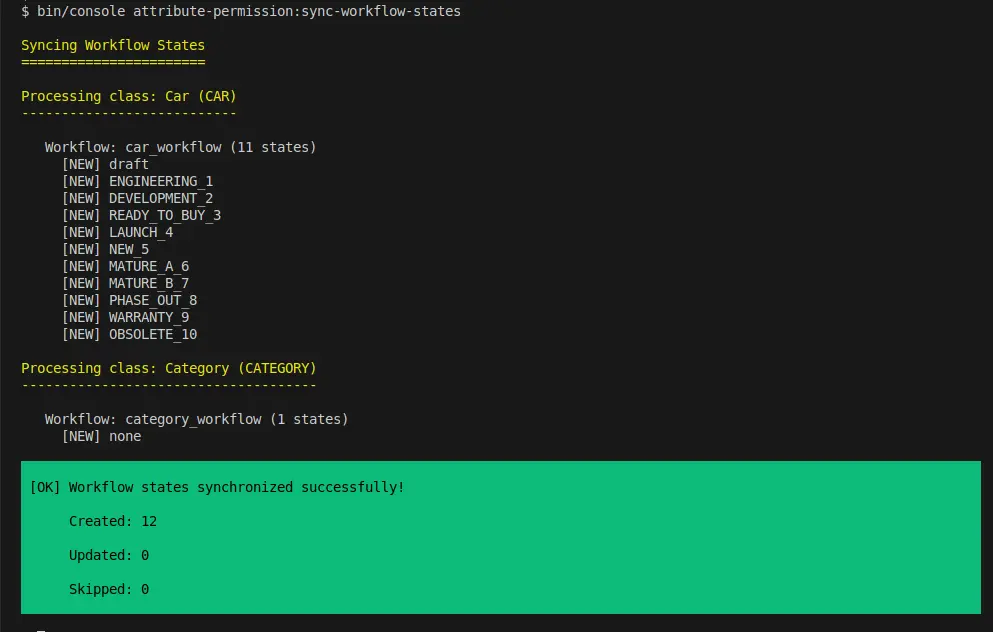Click the command line 'bin/console attribute-permission:sync-workflow-states'
The image size is (993, 632).
pos(249,11)
